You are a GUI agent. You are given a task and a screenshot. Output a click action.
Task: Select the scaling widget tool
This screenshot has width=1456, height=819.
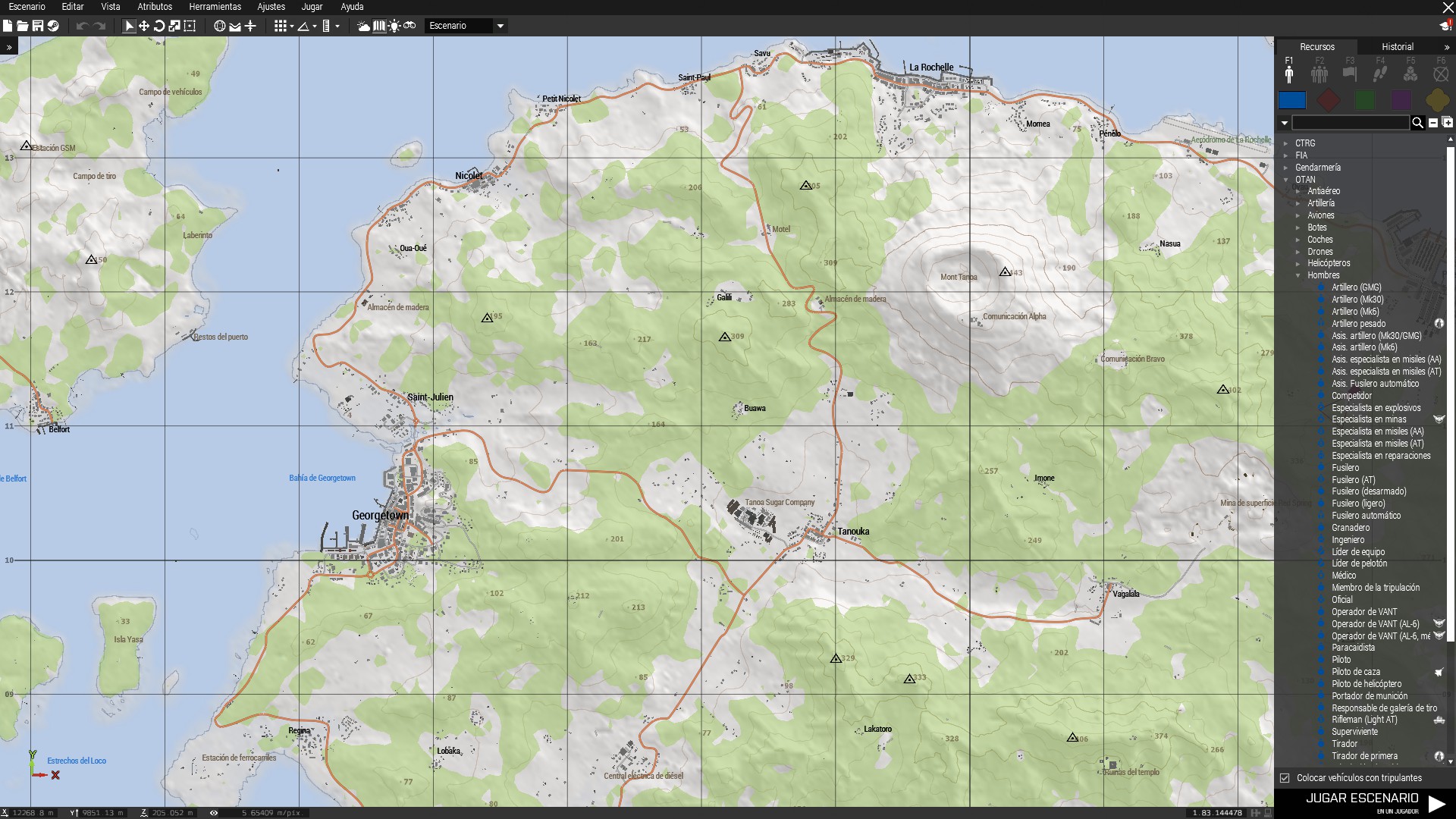pos(174,26)
